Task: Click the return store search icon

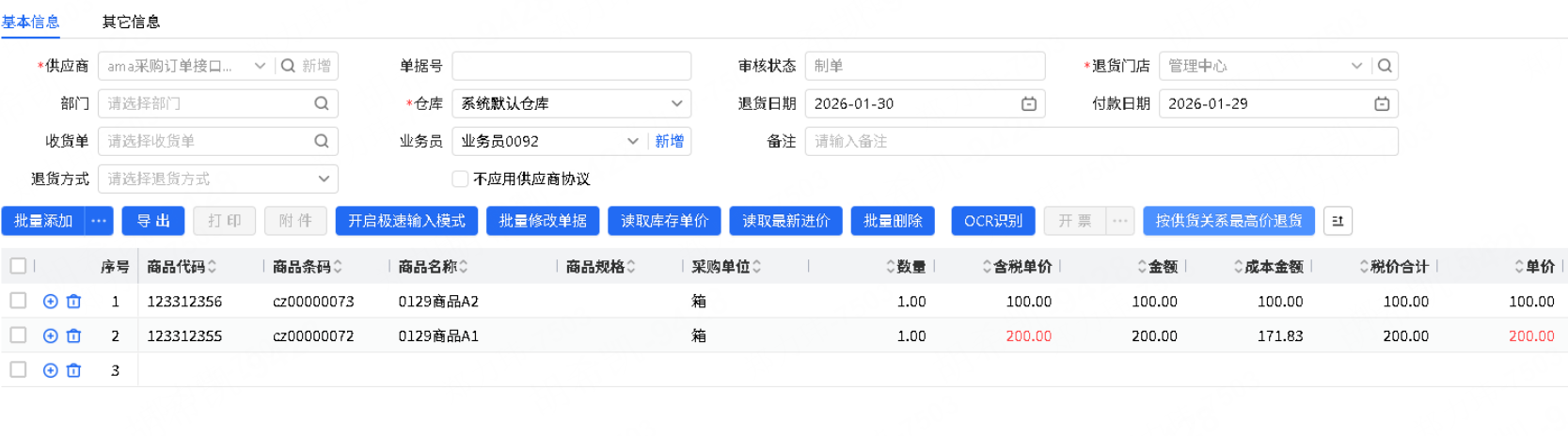Action: coord(1385,66)
